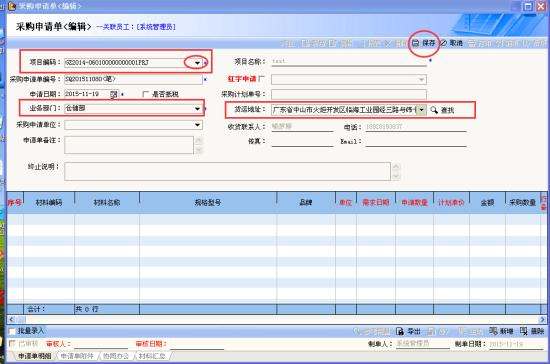Click the 取消 (Cancel) toolbar button

(x=452, y=43)
